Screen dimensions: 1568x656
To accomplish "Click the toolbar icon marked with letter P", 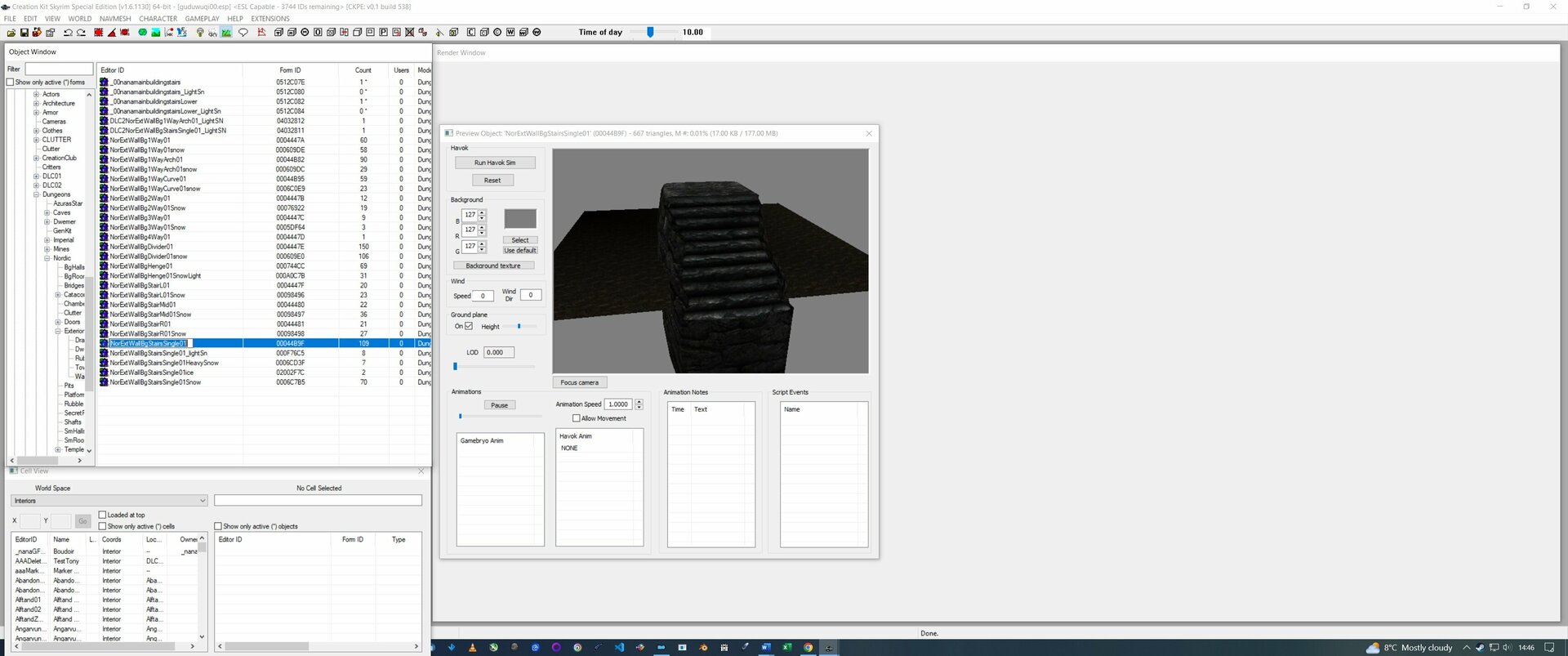I will point(383,33).
